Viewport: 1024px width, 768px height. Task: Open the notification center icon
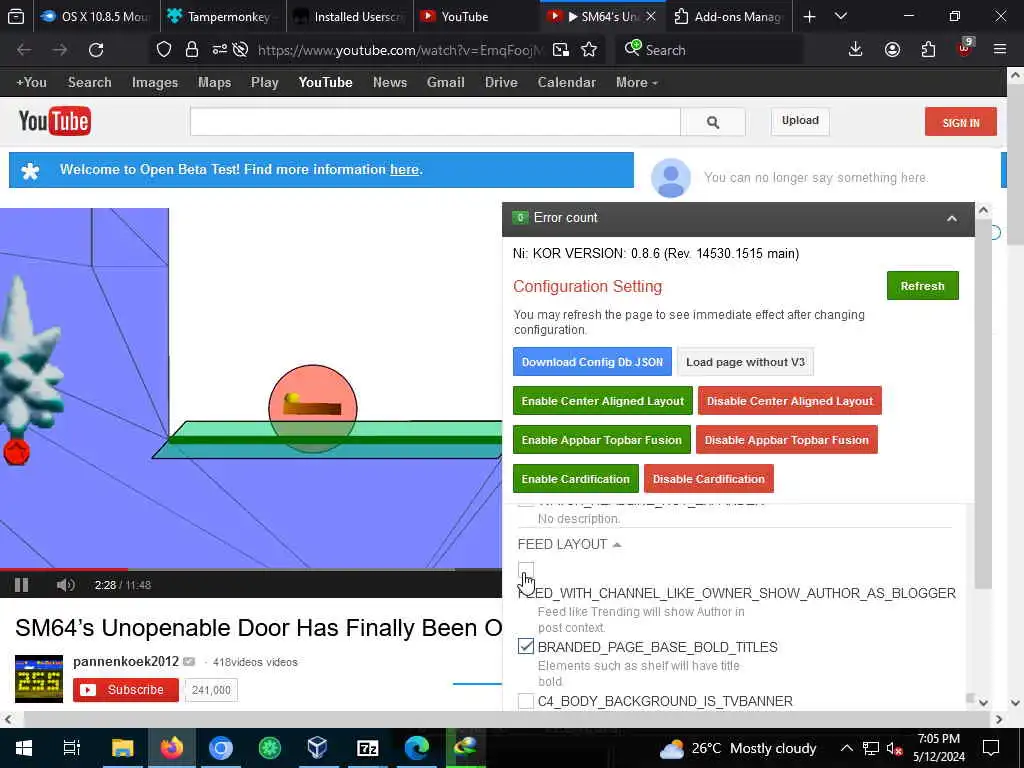click(991, 748)
